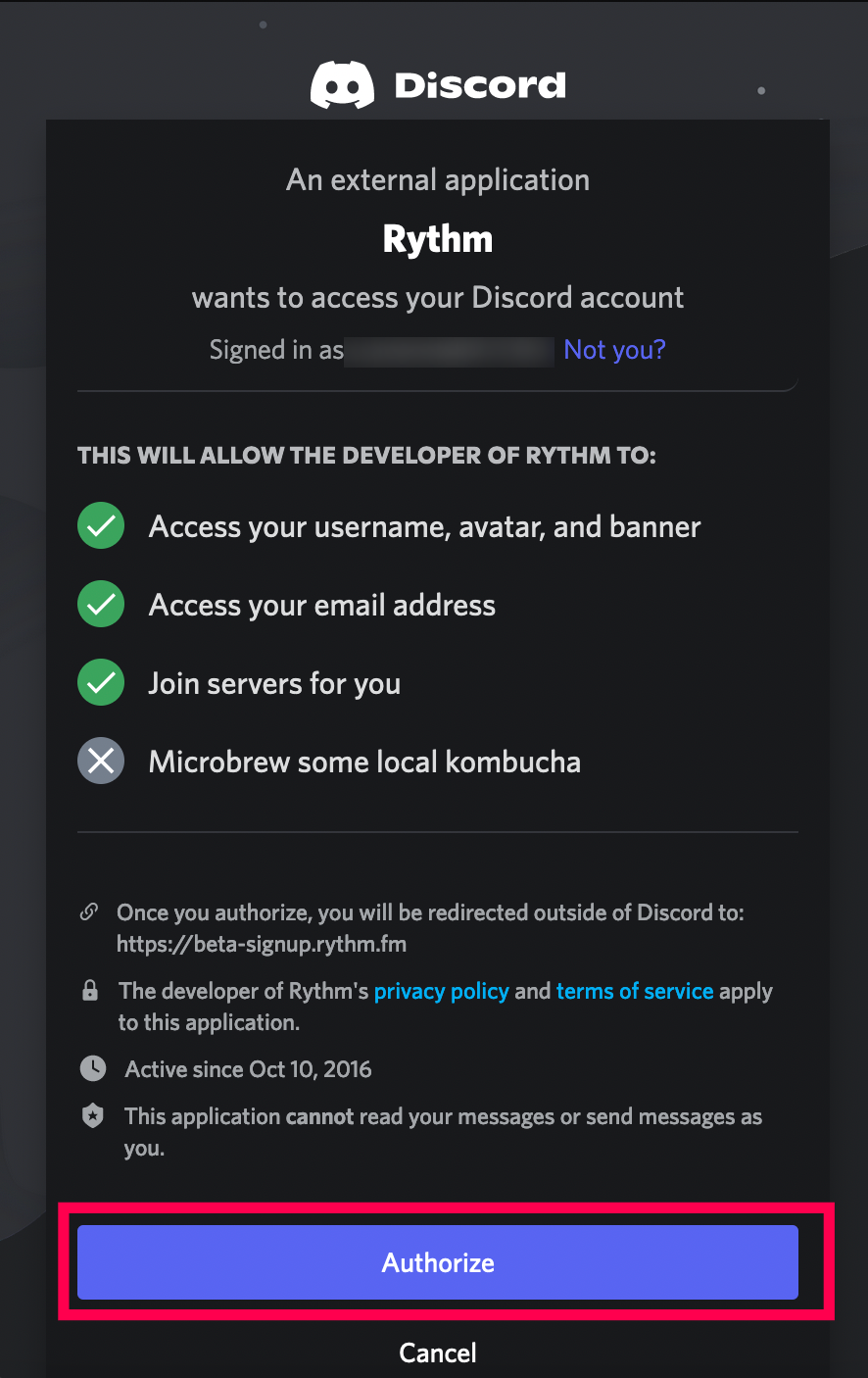The width and height of the screenshot is (868, 1378).
Task: Click the green check beside Join servers
Action: 101,683
